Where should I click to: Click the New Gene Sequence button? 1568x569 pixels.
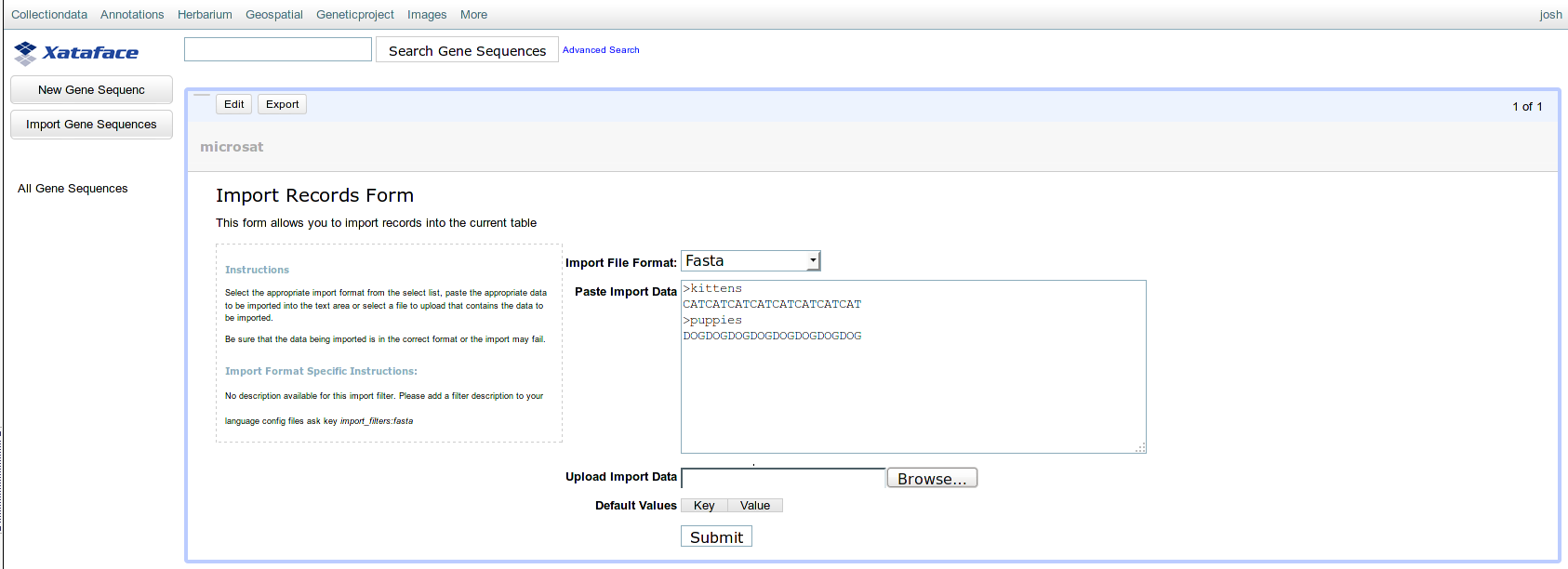click(91, 90)
